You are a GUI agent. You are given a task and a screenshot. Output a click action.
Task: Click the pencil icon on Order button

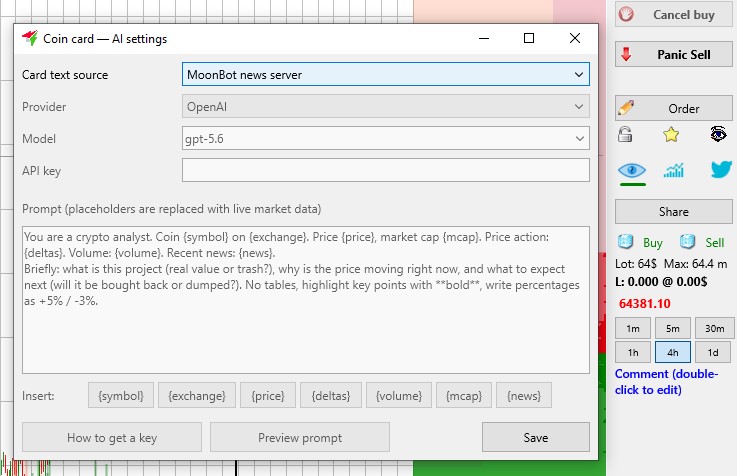[x=626, y=108]
